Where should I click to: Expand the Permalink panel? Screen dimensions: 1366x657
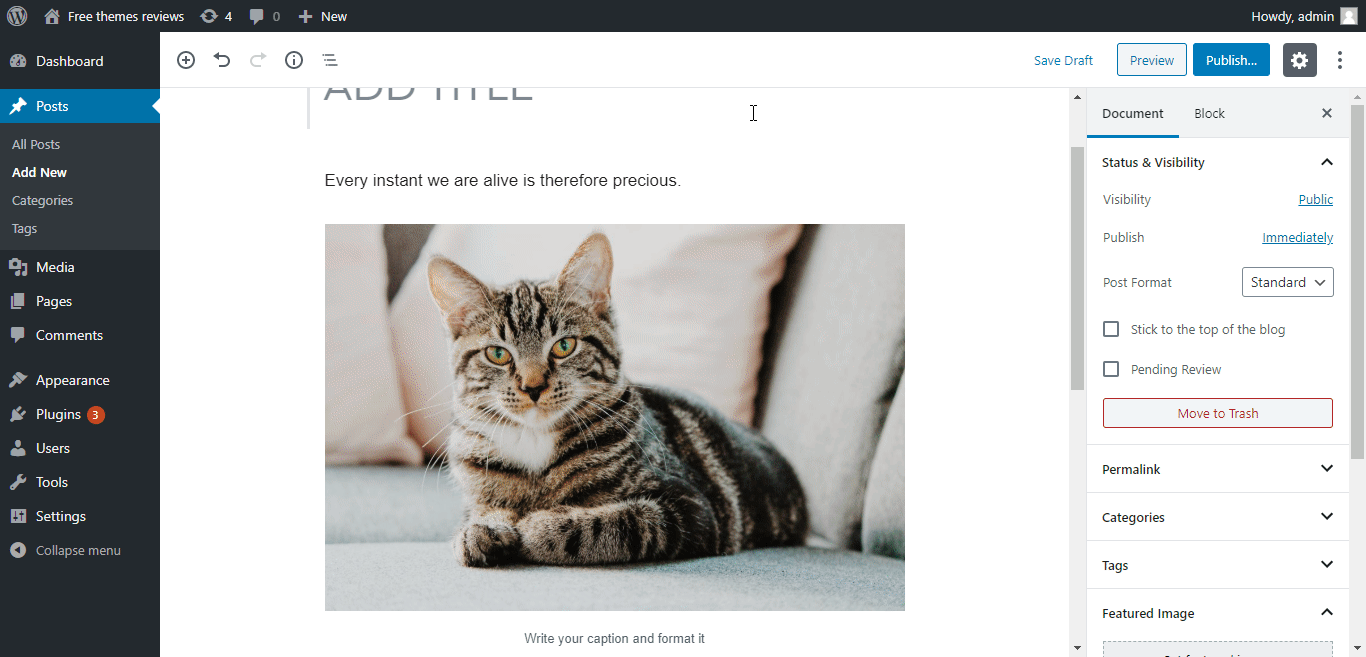pos(1218,469)
